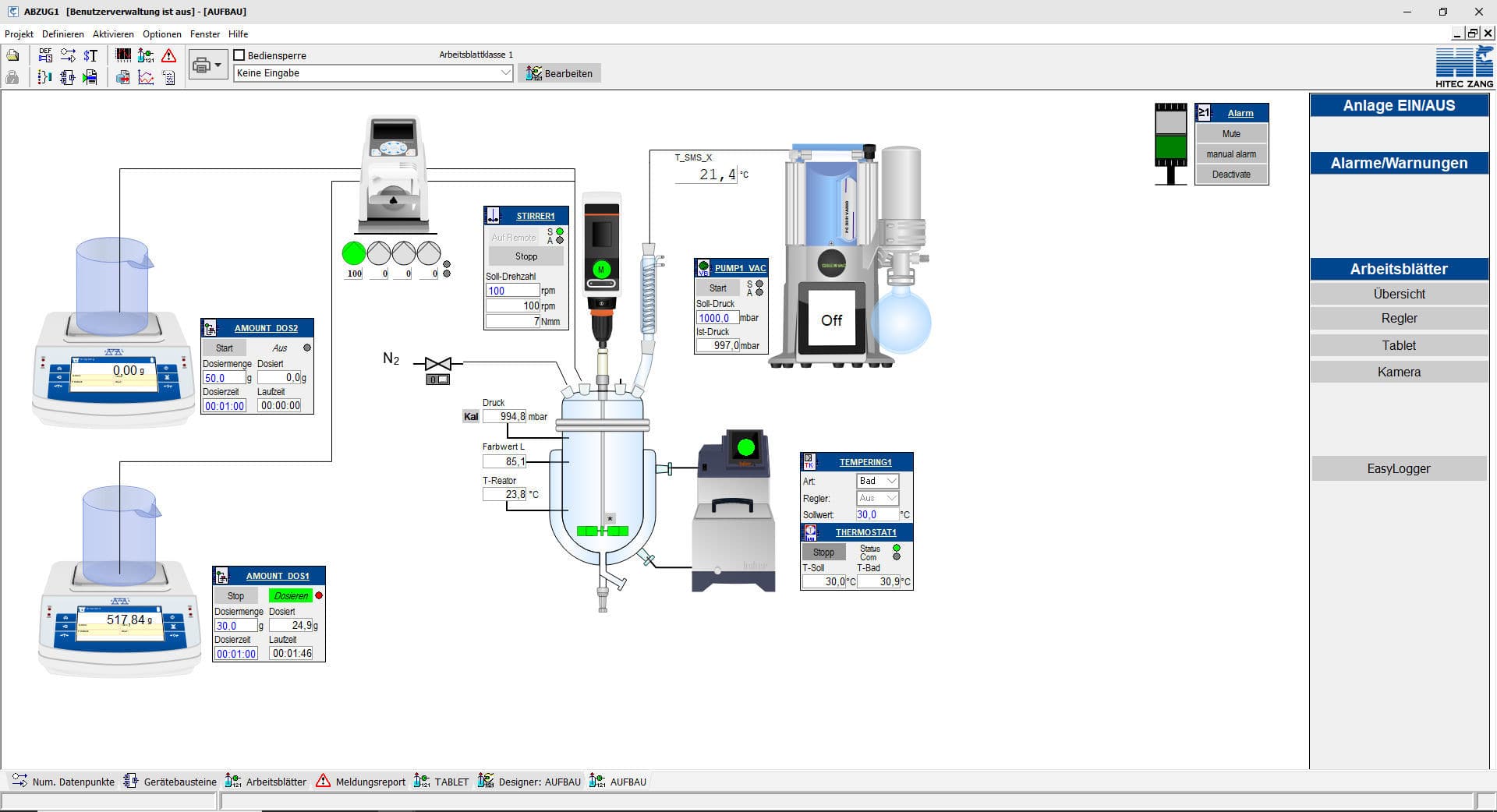This screenshot has height=812, width=1497.
Task: Select the $T text variable toolbar icon
Action: pos(90,55)
